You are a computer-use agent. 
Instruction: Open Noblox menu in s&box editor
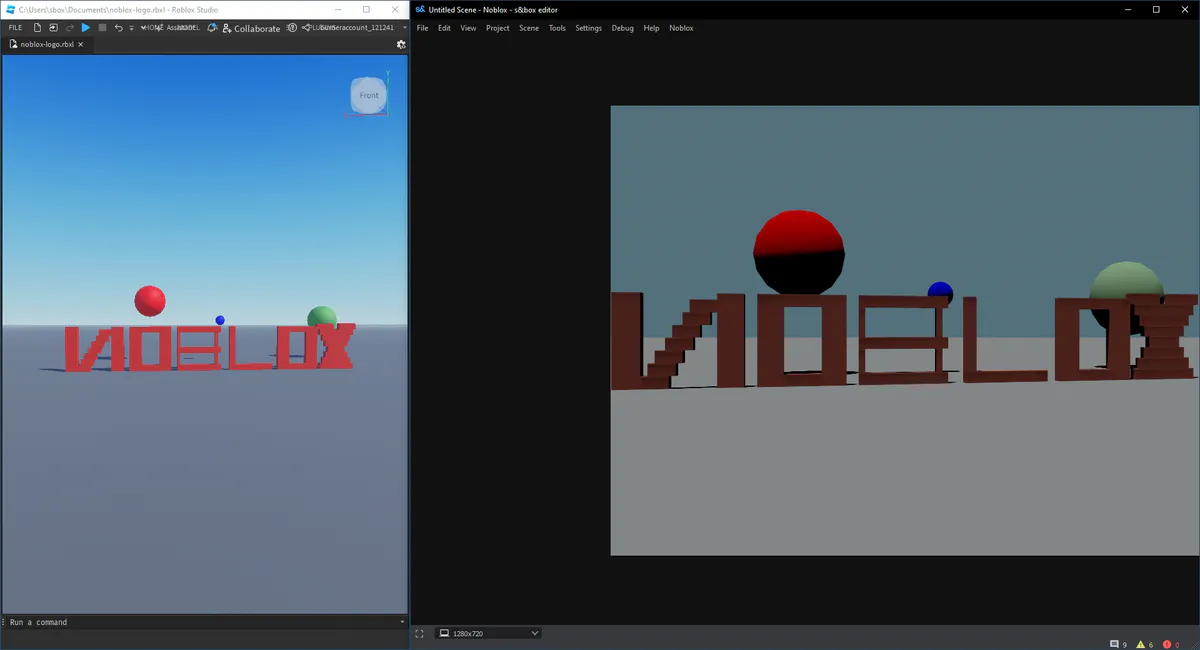(681, 28)
